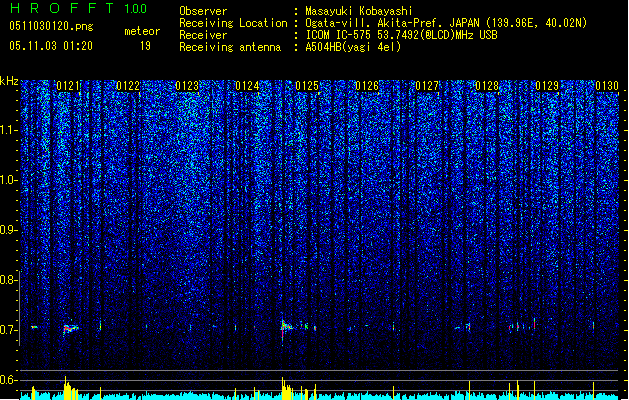Click the 1.0.0 version number
The image size is (629, 400).
click(x=136, y=8)
